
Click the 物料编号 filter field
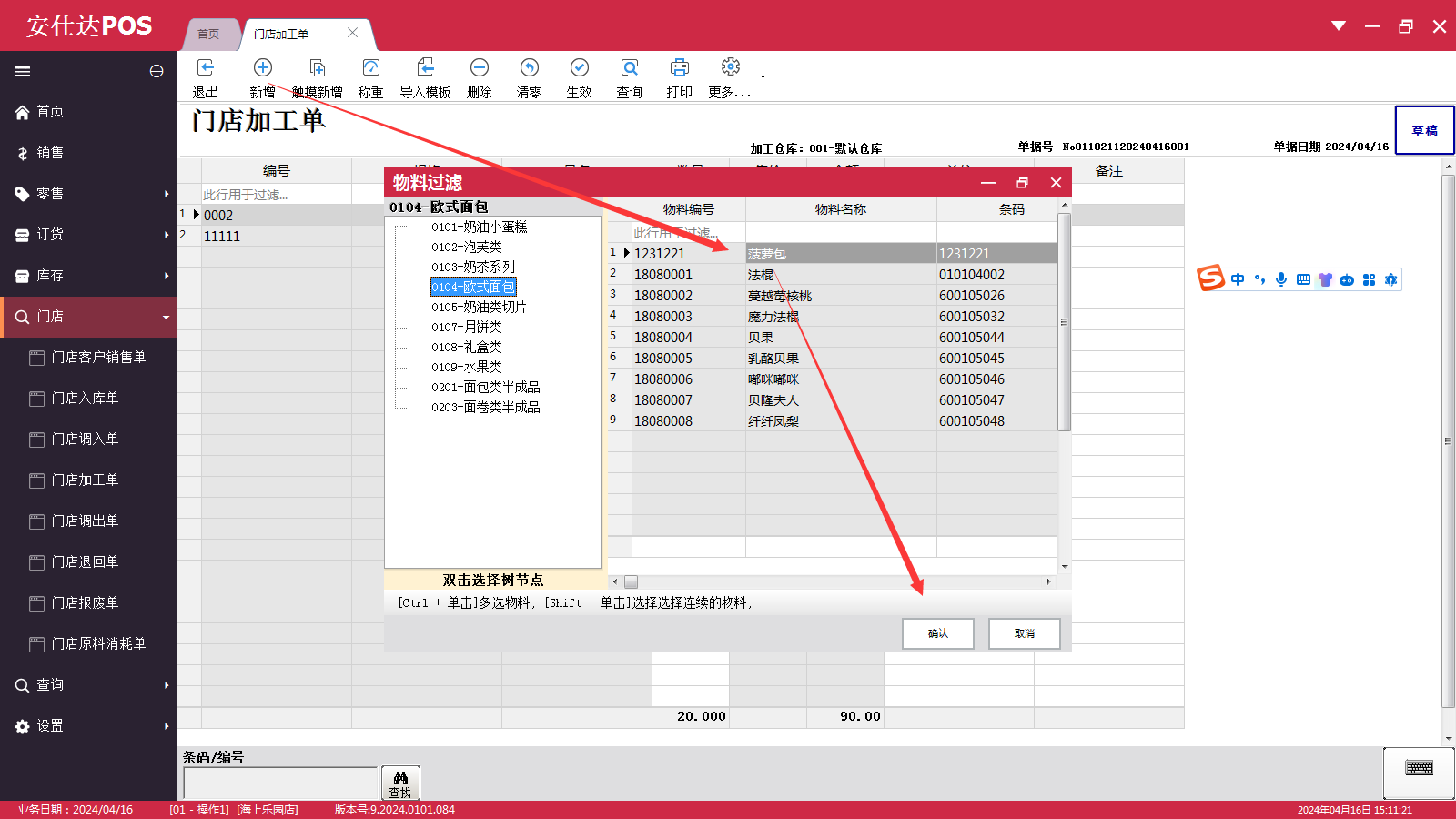pos(688,233)
